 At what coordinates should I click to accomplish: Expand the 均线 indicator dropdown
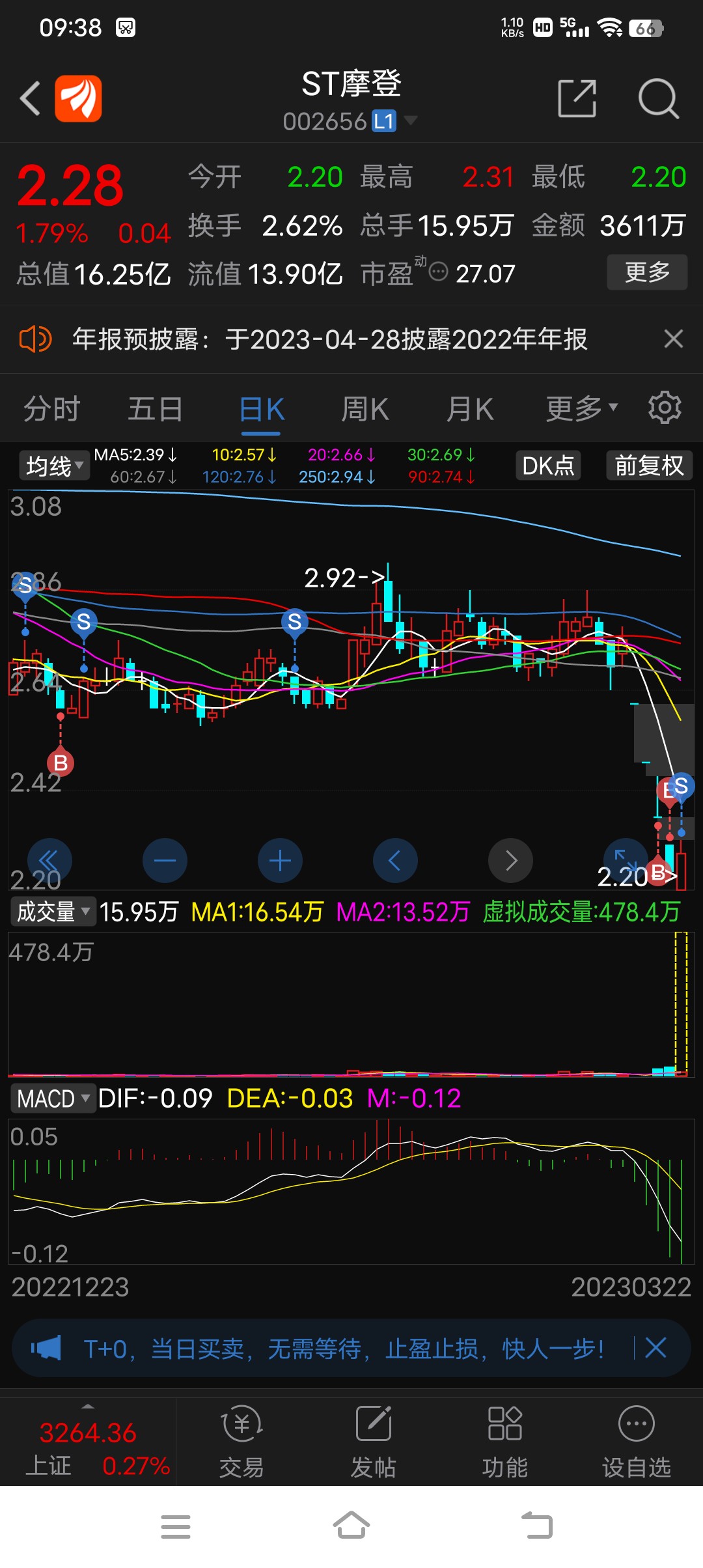point(54,466)
